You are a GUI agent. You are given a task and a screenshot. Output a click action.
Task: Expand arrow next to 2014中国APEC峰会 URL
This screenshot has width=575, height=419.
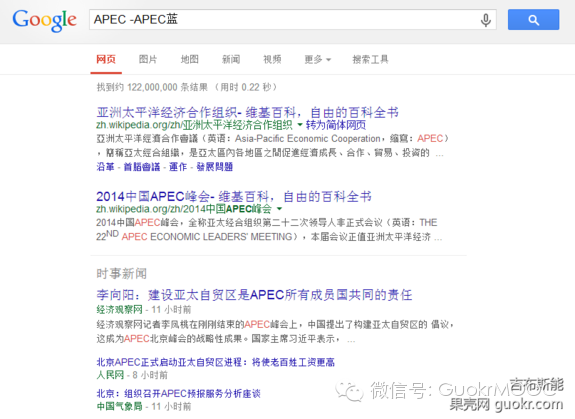point(279,209)
